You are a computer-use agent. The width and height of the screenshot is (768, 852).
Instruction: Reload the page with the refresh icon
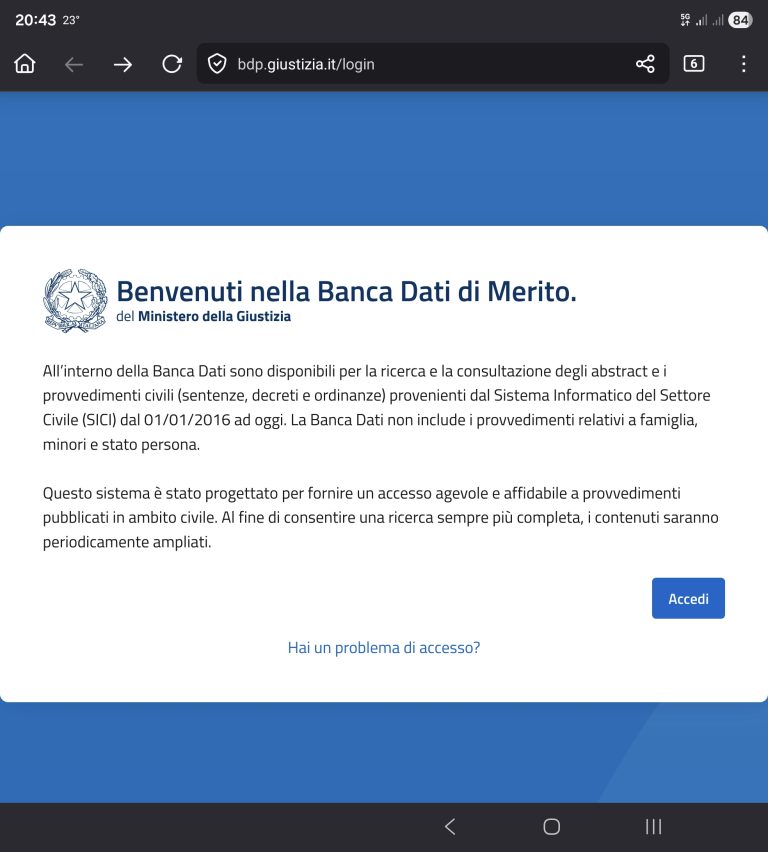[x=172, y=64]
